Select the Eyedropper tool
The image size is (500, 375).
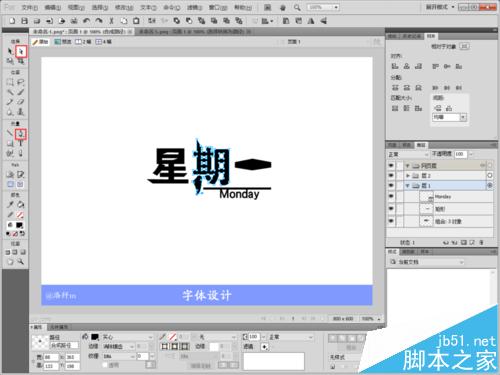pos(10,205)
